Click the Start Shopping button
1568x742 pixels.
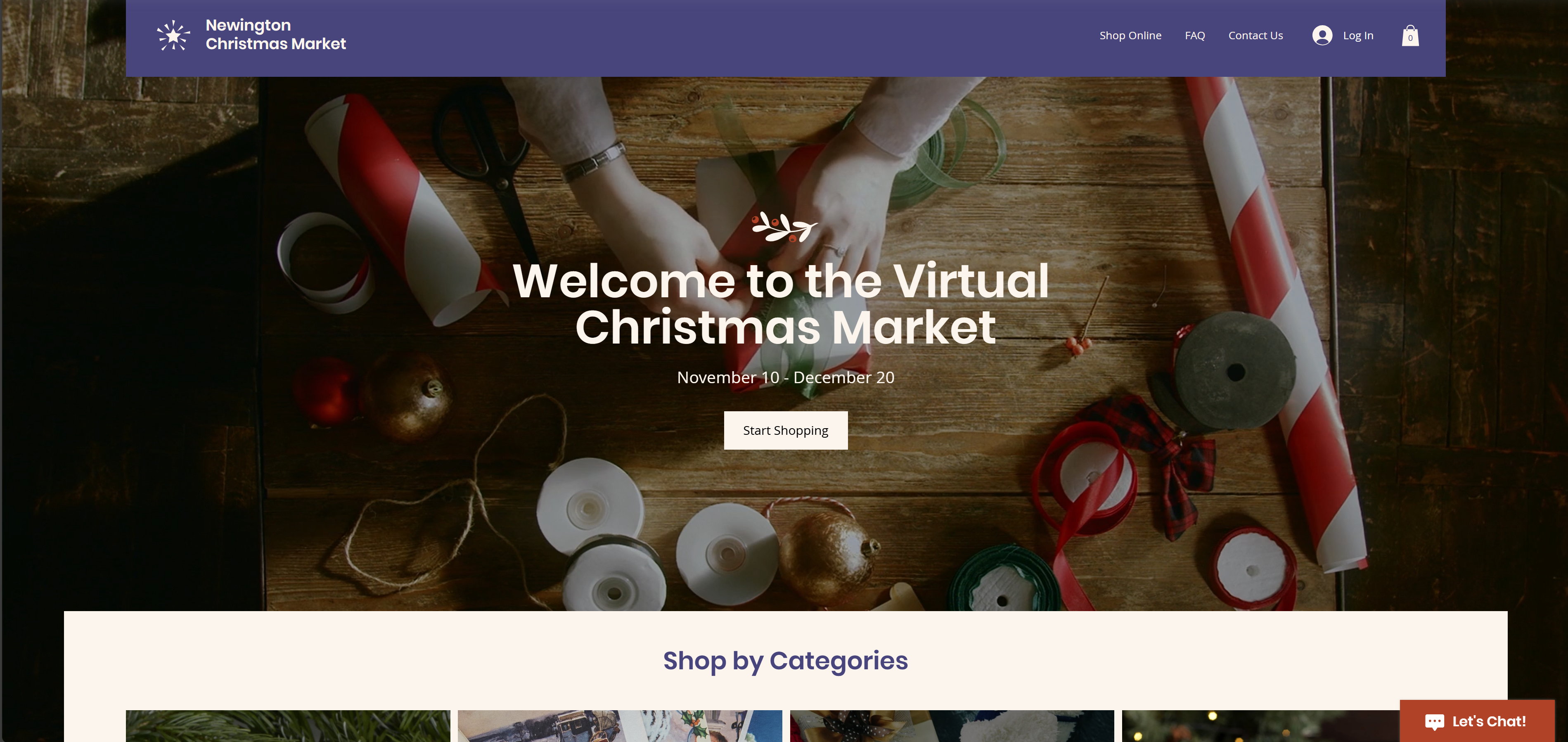(x=785, y=430)
